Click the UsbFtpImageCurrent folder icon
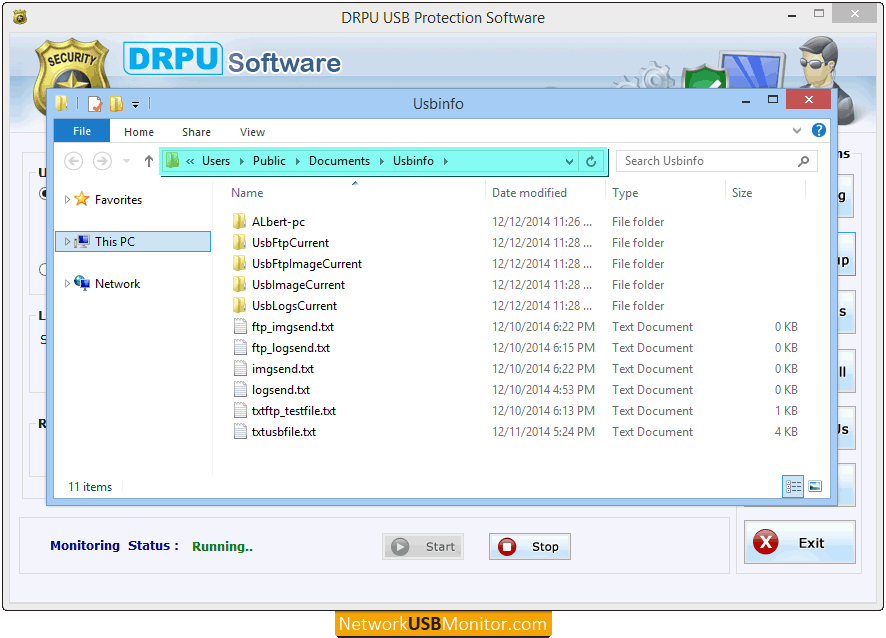 click(x=240, y=263)
